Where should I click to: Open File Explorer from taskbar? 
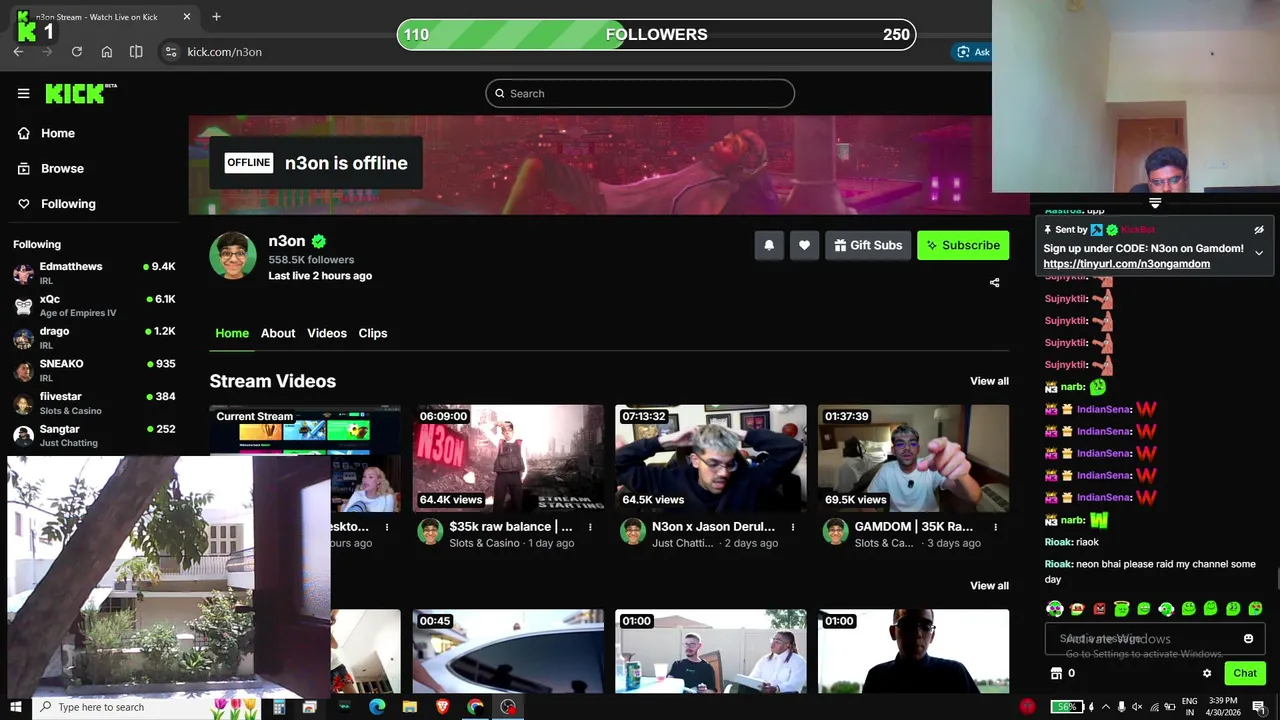410,707
